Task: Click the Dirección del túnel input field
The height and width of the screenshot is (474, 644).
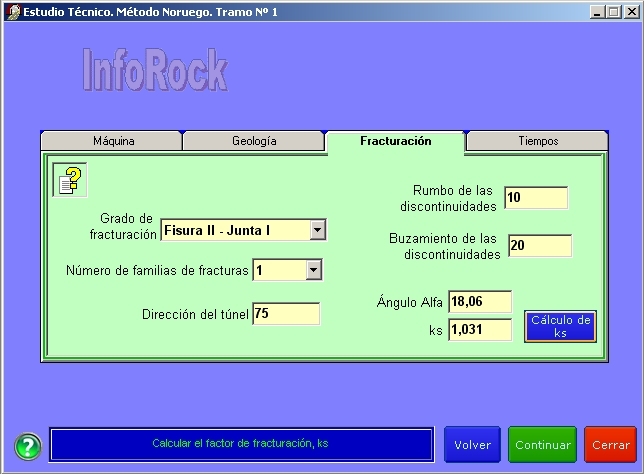Action: [286, 314]
